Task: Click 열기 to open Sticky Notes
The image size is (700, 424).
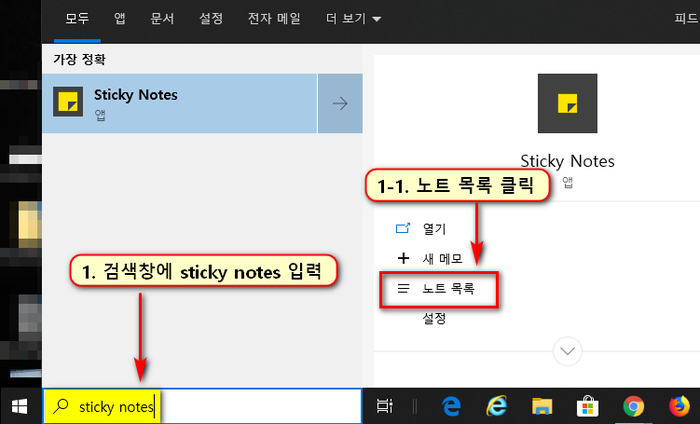Action: [x=434, y=229]
